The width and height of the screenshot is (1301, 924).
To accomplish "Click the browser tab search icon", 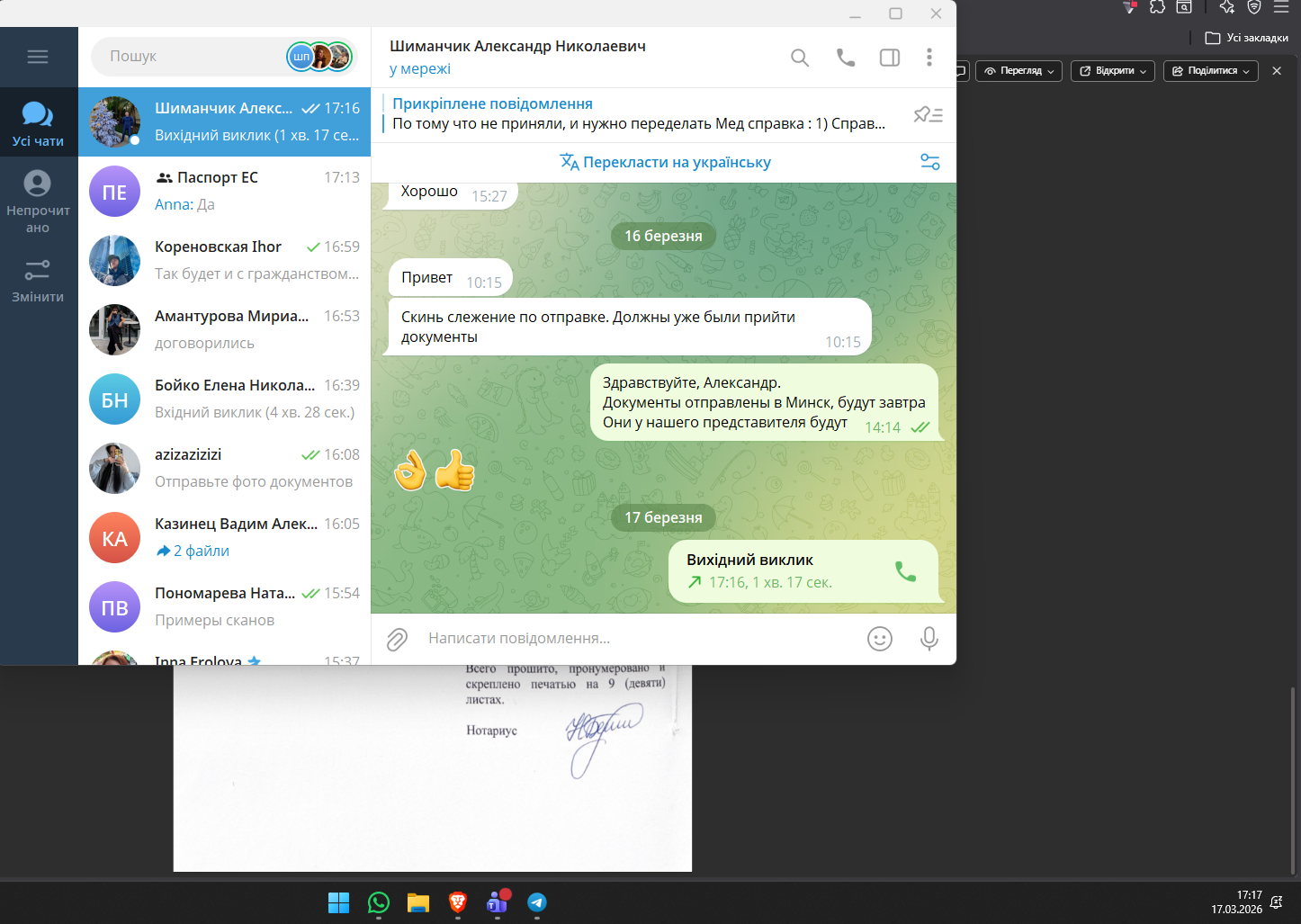I will point(1185,7).
